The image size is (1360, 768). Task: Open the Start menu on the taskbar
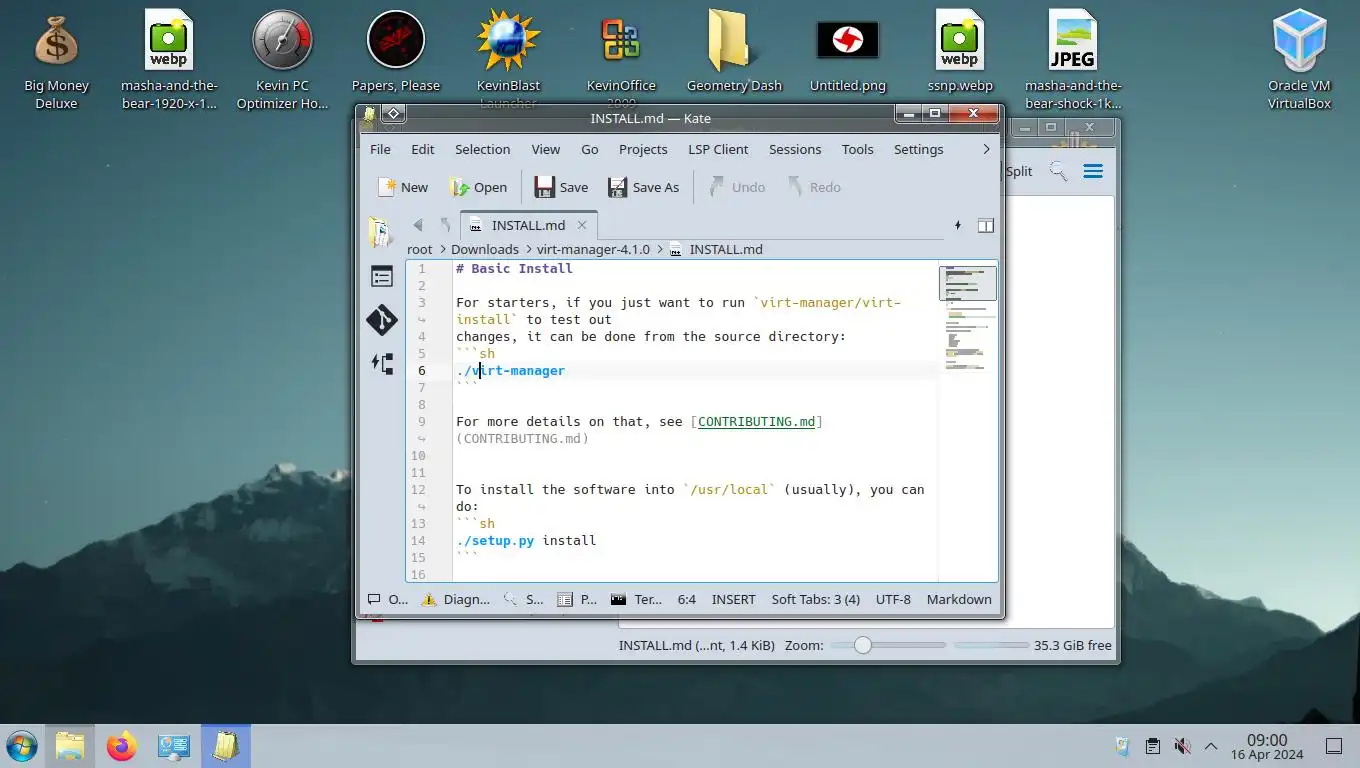pyautogui.click(x=21, y=746)
